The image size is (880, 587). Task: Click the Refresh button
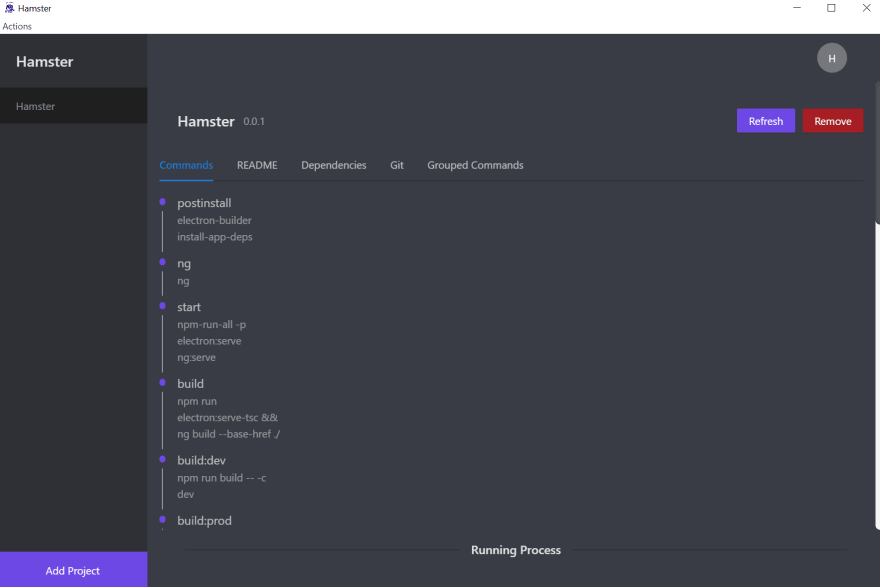click(766, 121)
